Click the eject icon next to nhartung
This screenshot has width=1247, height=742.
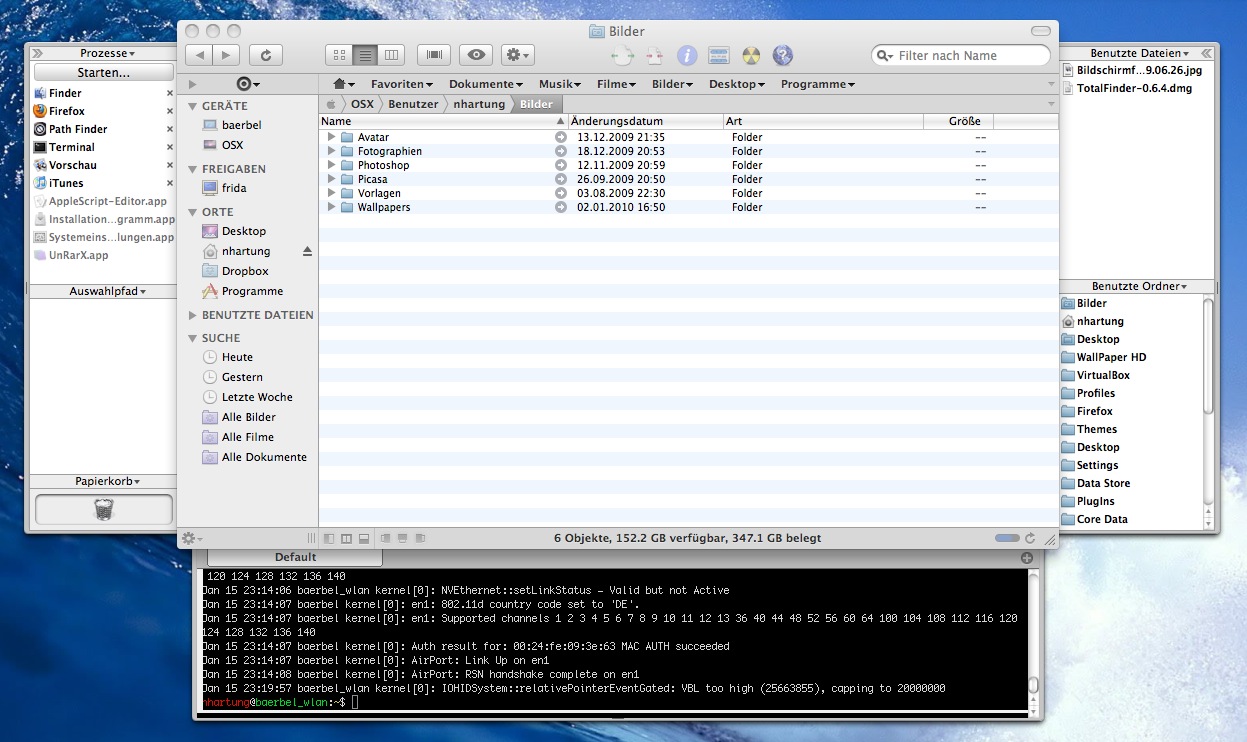[307, 251]
